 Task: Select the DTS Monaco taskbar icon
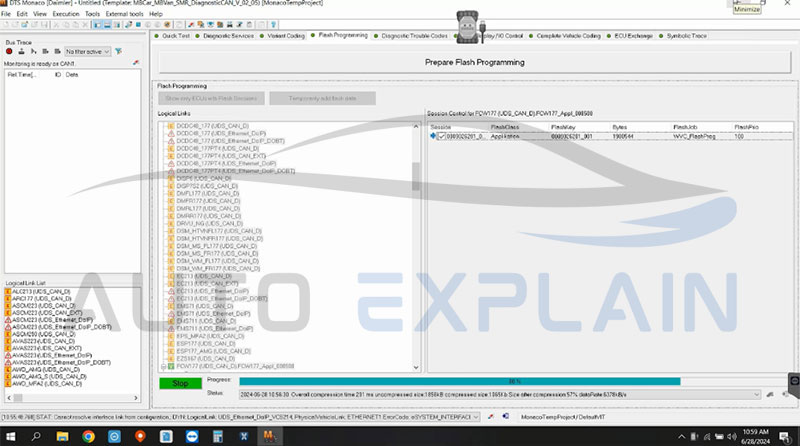(269, 436)
